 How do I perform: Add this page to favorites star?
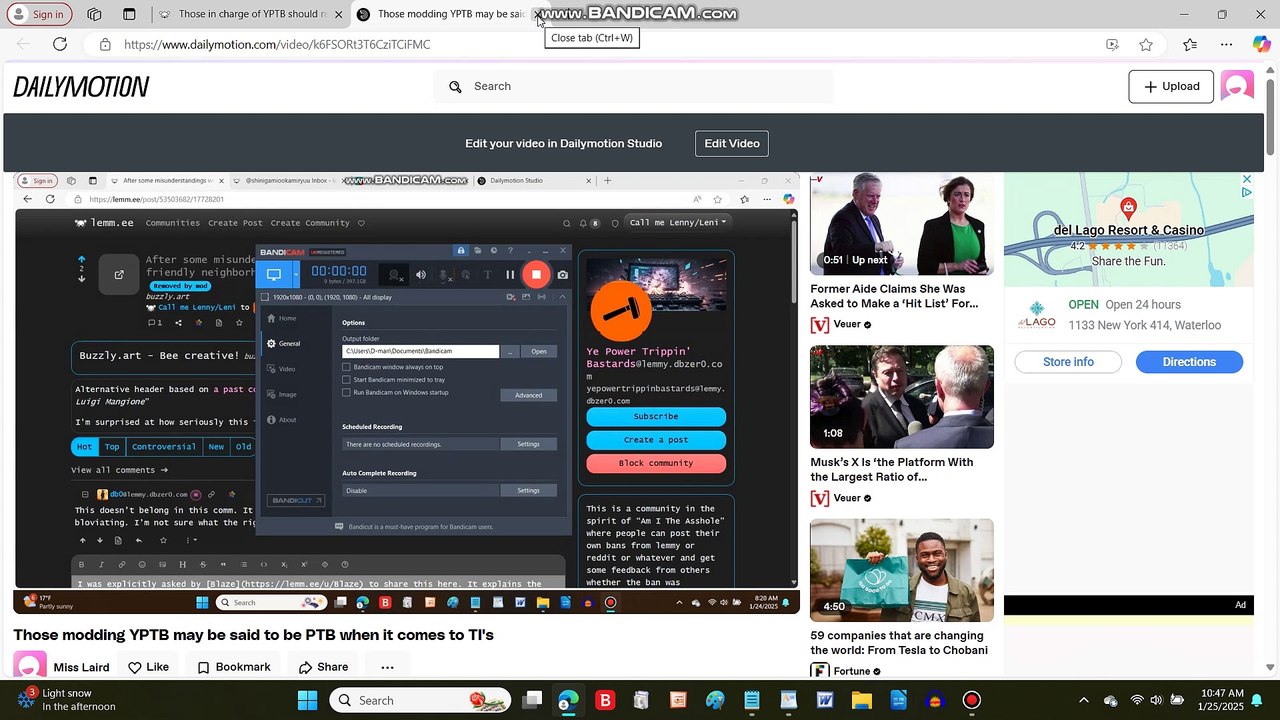pyautogui.click(x=1146, y=44)
